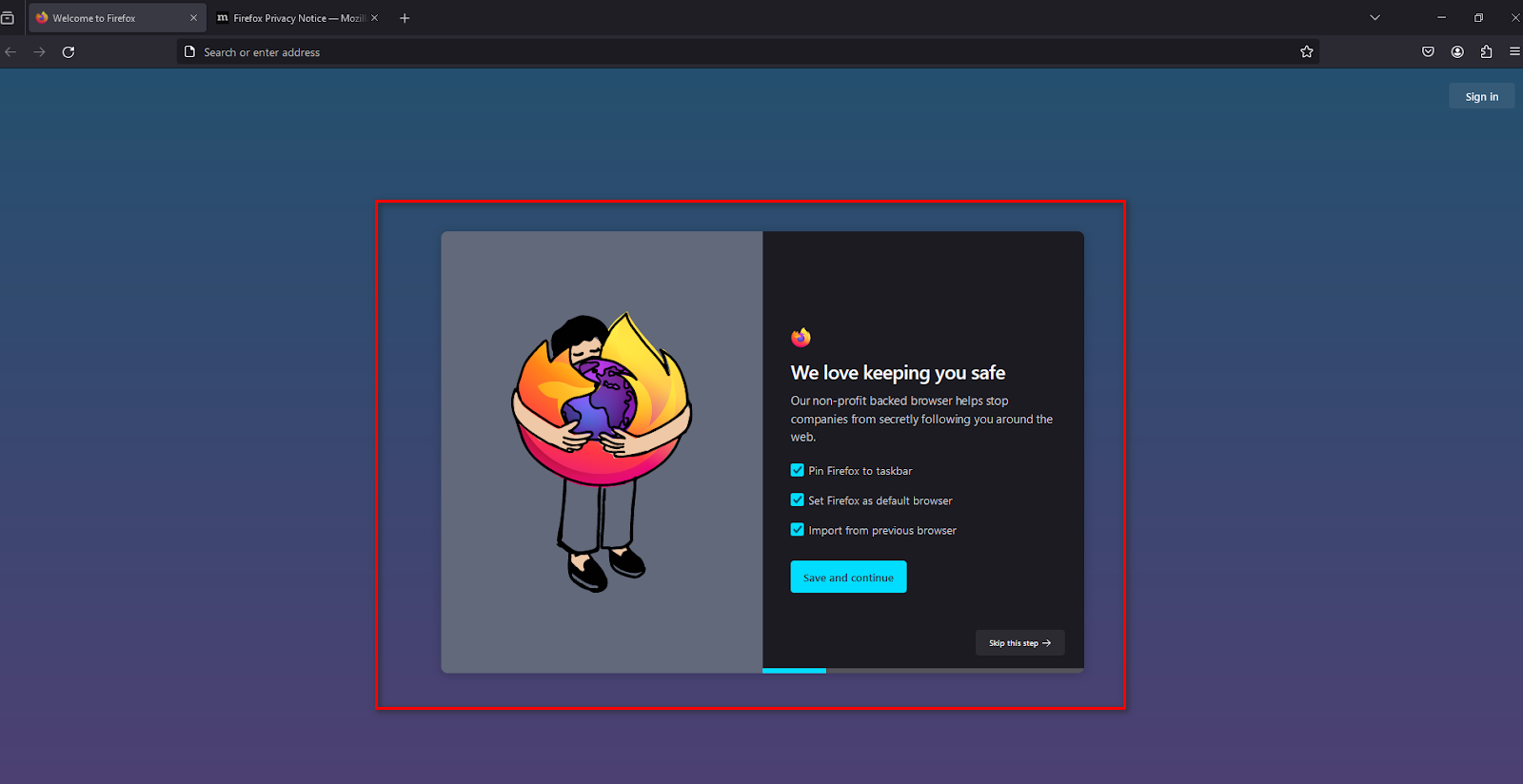
Task: Bookmark this page with the star icon
Action: (x=1307, y=52)
